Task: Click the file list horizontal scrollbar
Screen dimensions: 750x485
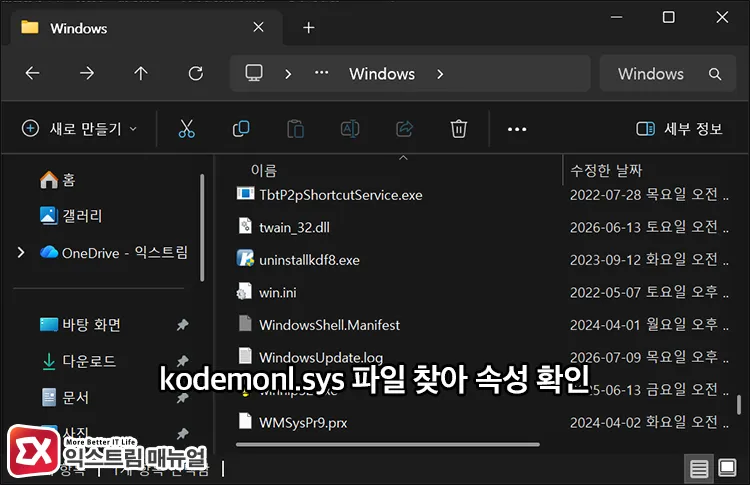Action: pyautogui.click(x=387, y=444)
